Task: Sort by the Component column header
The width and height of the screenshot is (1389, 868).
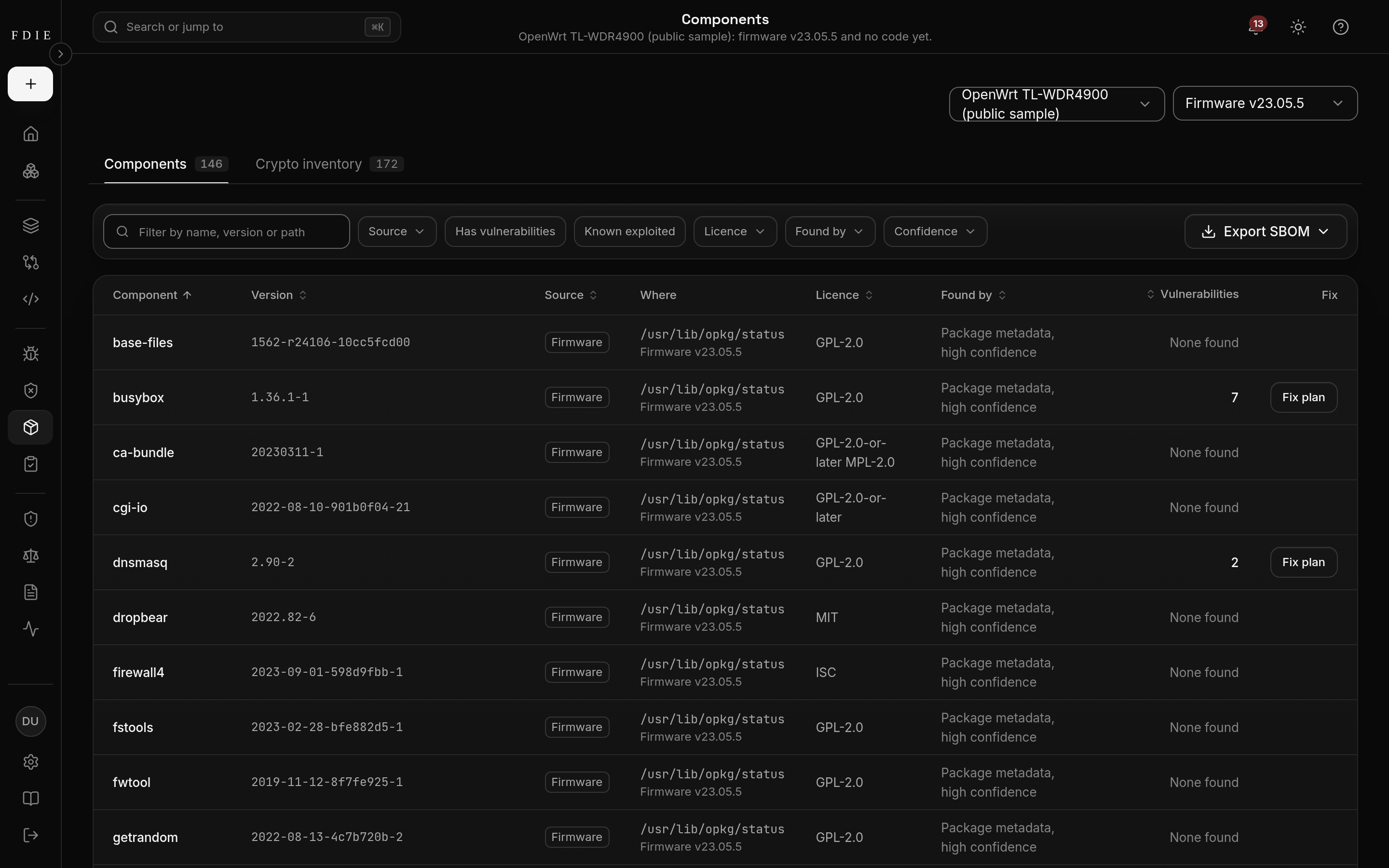Action: pyautogui.click(x=152, y=295)
